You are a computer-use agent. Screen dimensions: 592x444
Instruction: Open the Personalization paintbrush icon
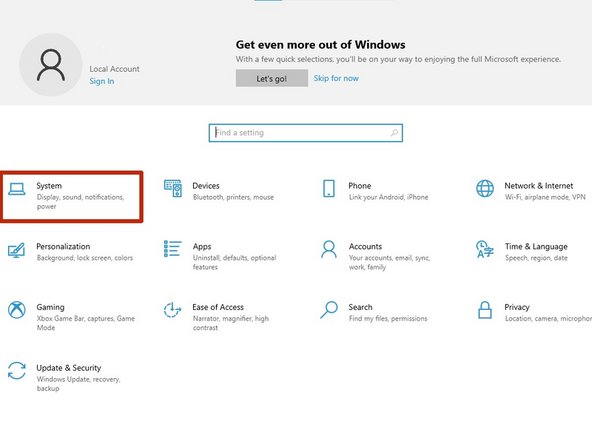pos(16,250)
